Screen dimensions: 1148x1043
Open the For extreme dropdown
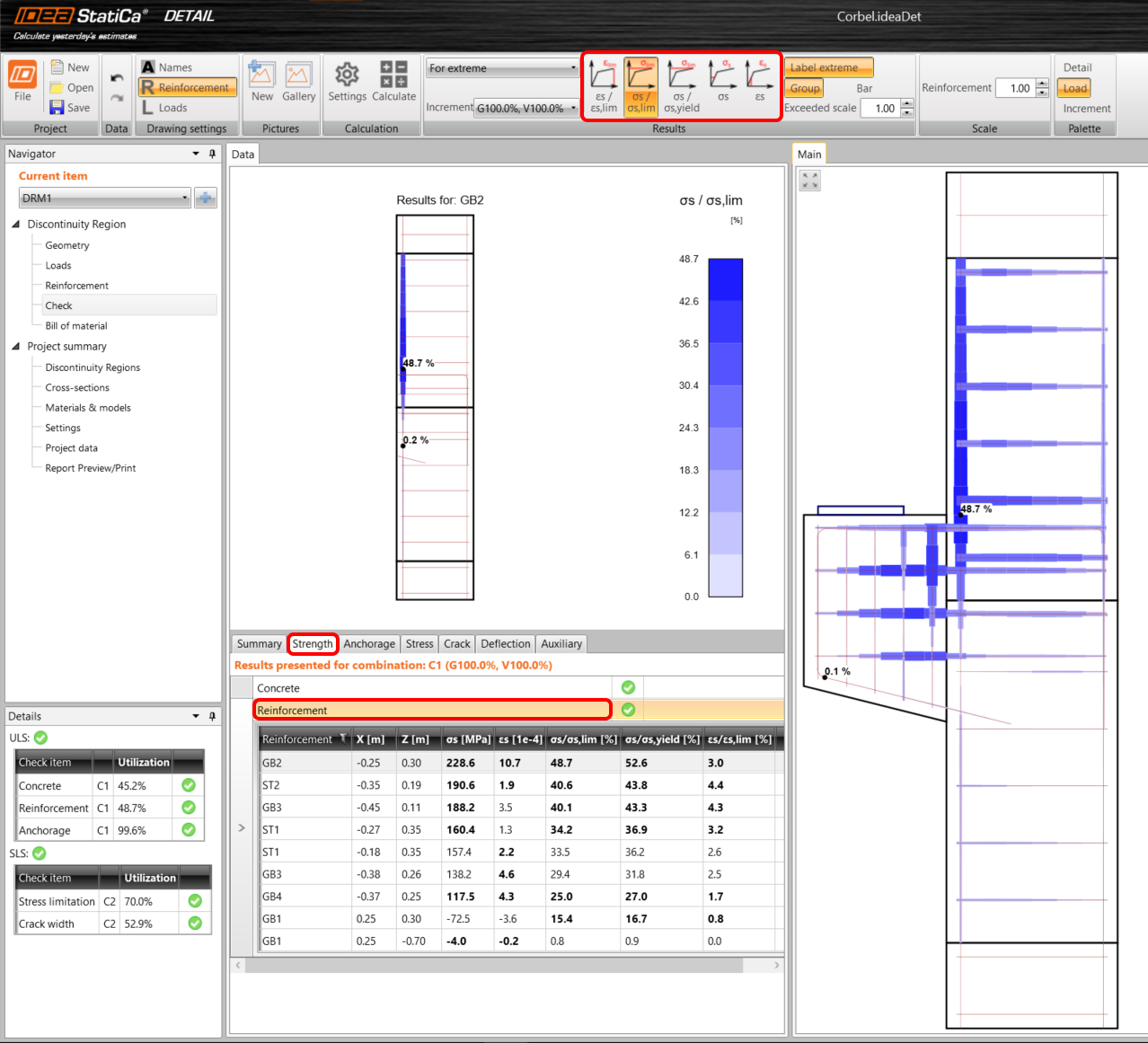click(x=572, y=67)
